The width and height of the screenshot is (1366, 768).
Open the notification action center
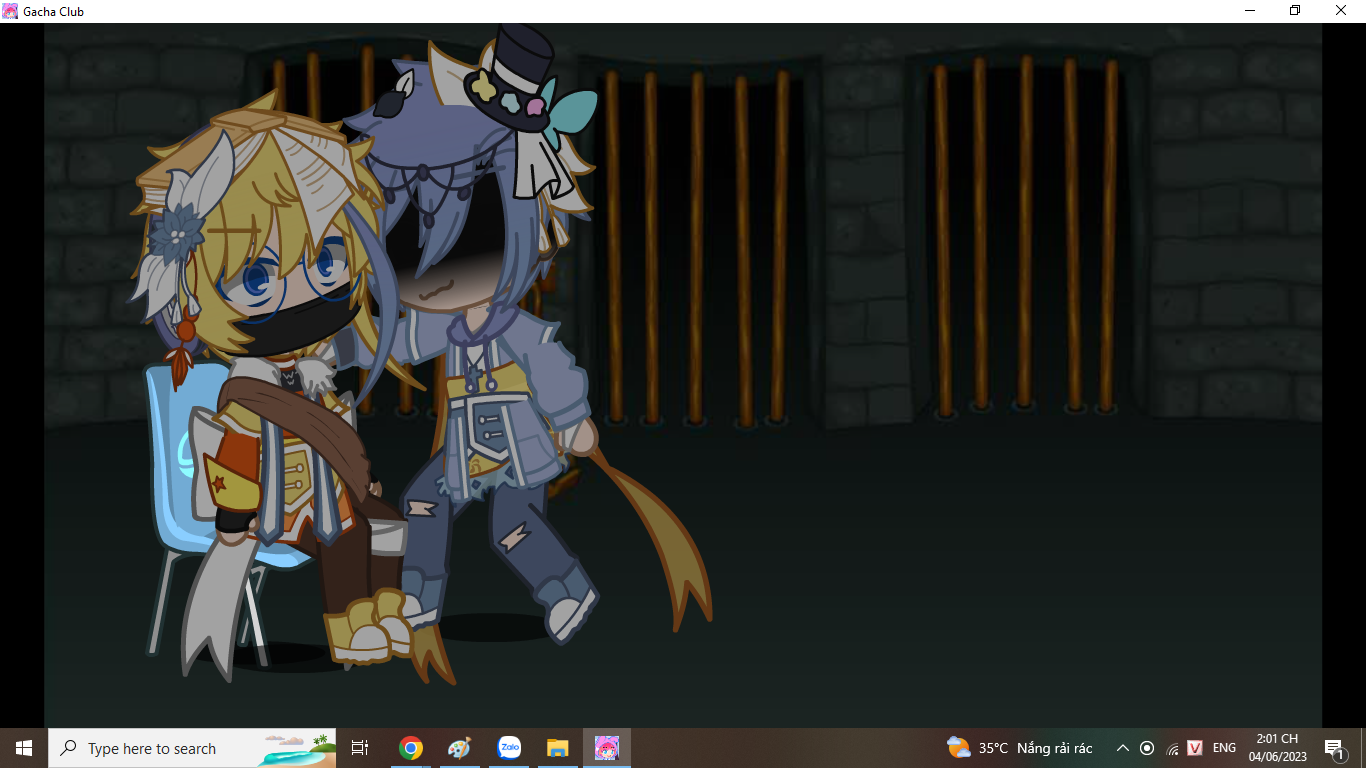(1334, 748)
